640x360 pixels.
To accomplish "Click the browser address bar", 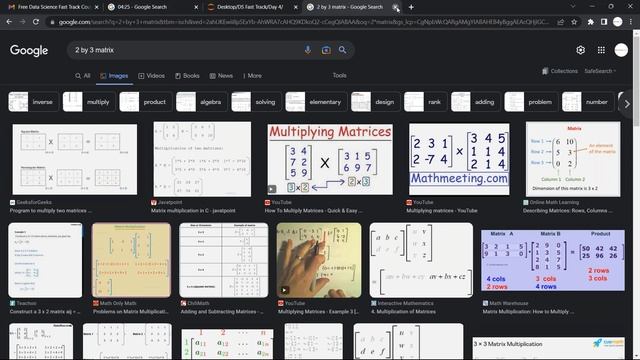I will [x=304, y=22].
